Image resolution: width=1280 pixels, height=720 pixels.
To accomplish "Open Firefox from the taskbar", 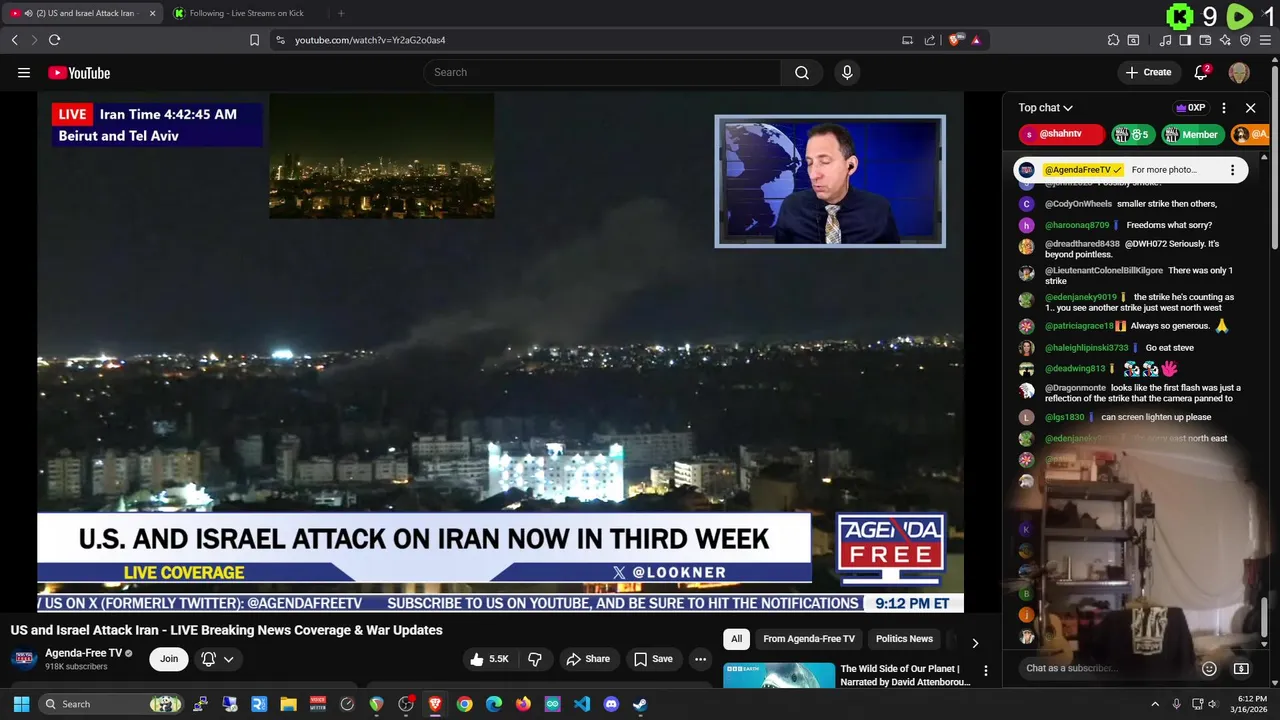I will pyautogui.click(x=523, y=704).
